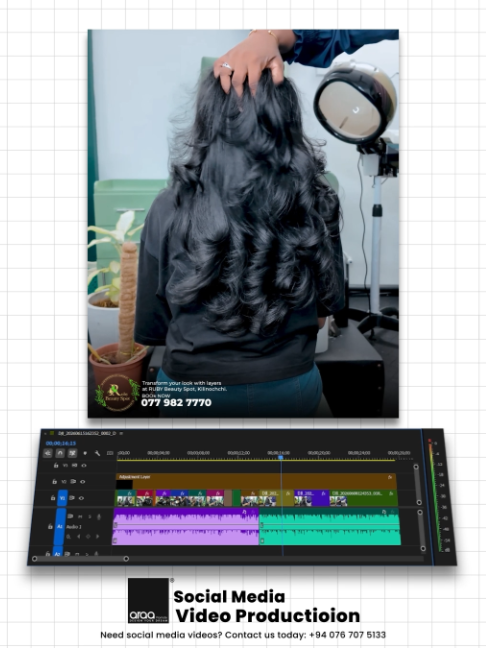Toggle insert sequences as nests button
Screen dimensions: 486x648
(x=48, y=453)
